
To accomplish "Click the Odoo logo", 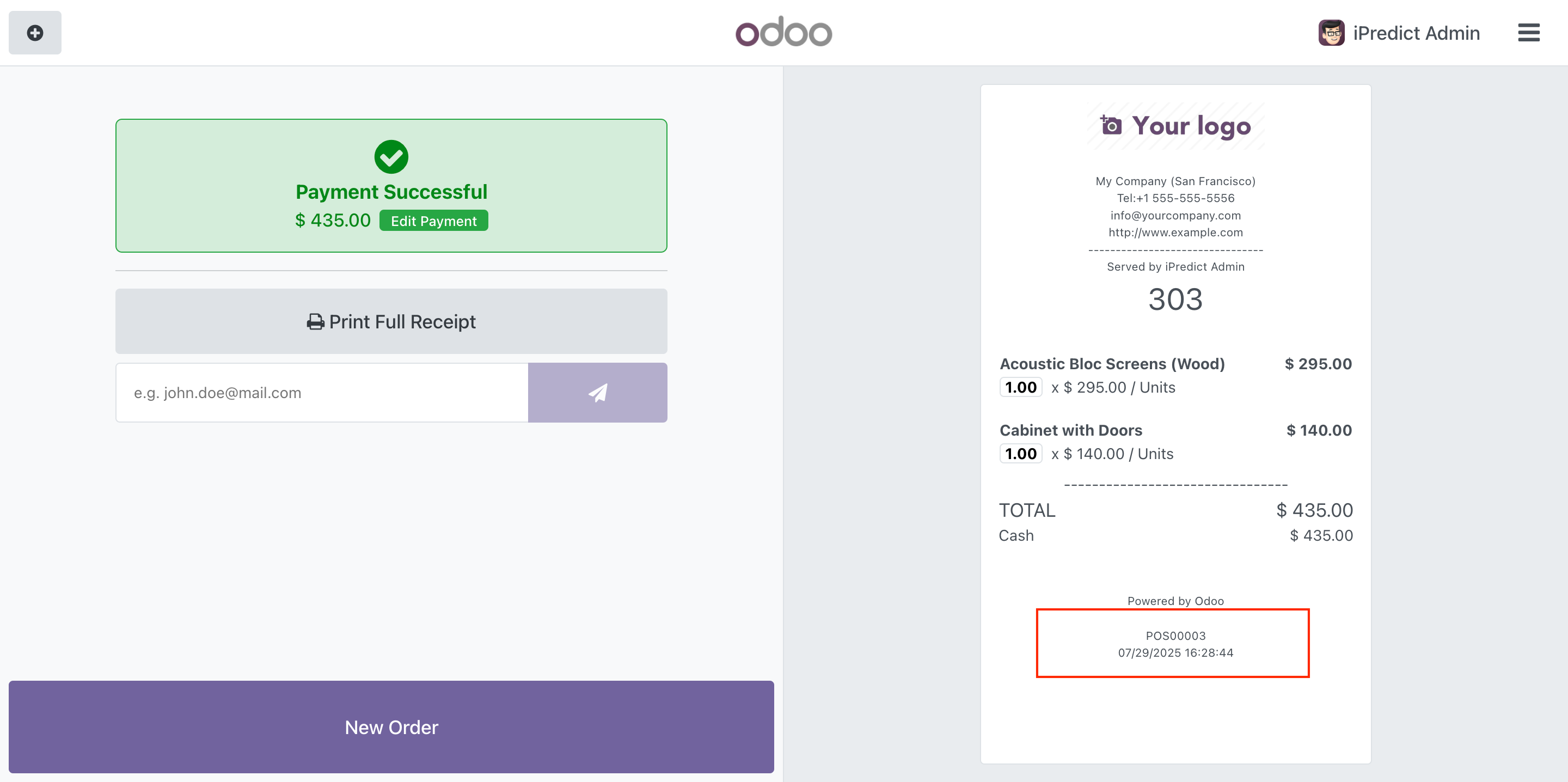I will point(783,33).
